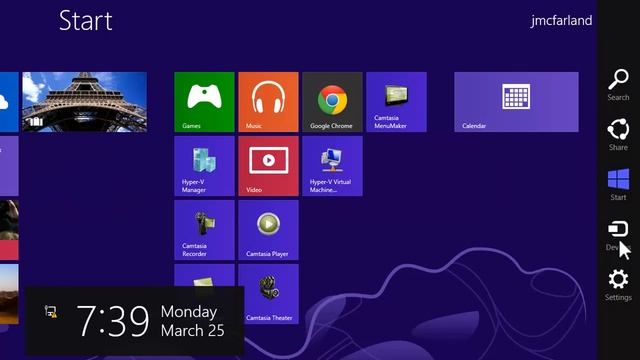Open the Eiffel Tower travel tile
Screen dimensions: 640x360
click(x=84, y=102)
